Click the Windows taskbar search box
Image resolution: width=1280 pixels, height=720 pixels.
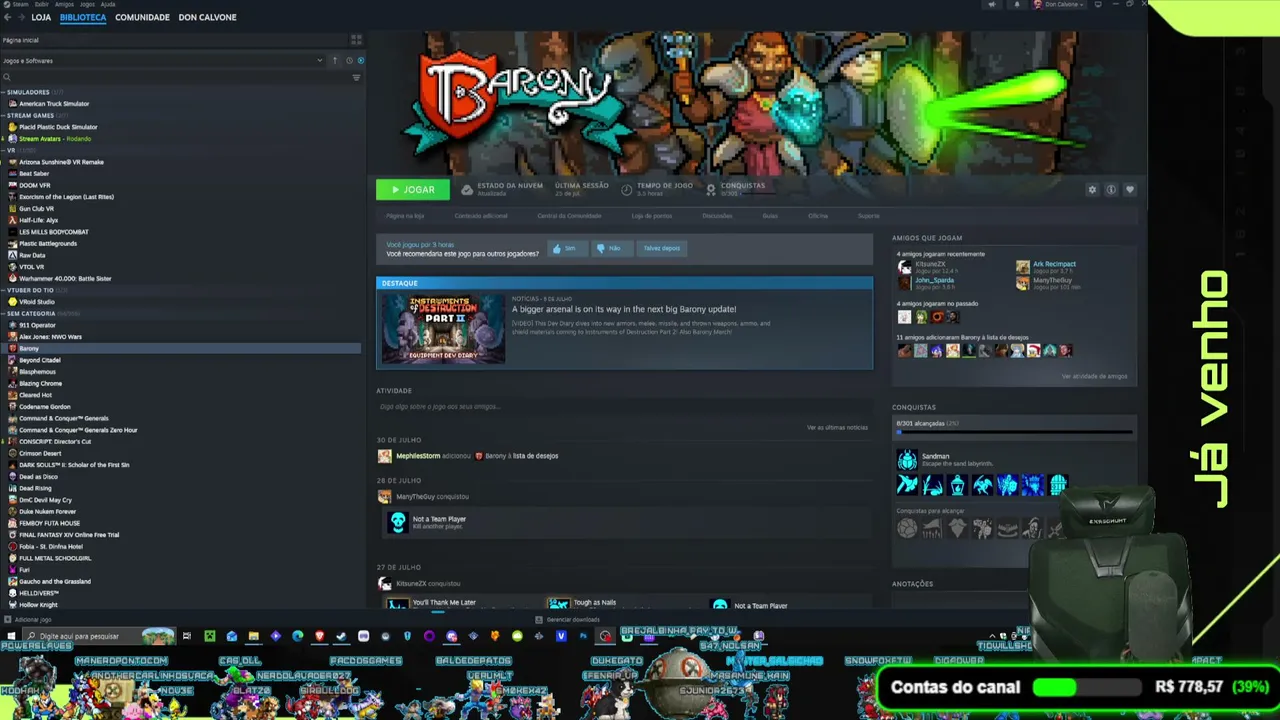pyautogui.click(x=99, y=636)
